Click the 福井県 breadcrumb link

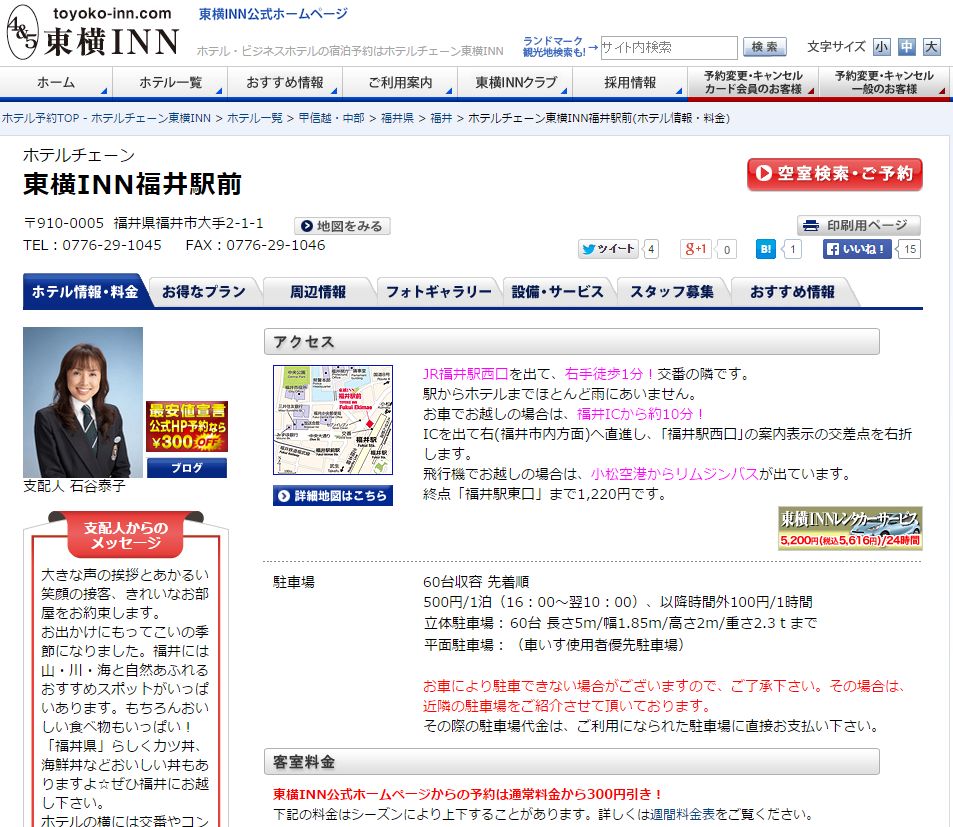coord(397,118)
